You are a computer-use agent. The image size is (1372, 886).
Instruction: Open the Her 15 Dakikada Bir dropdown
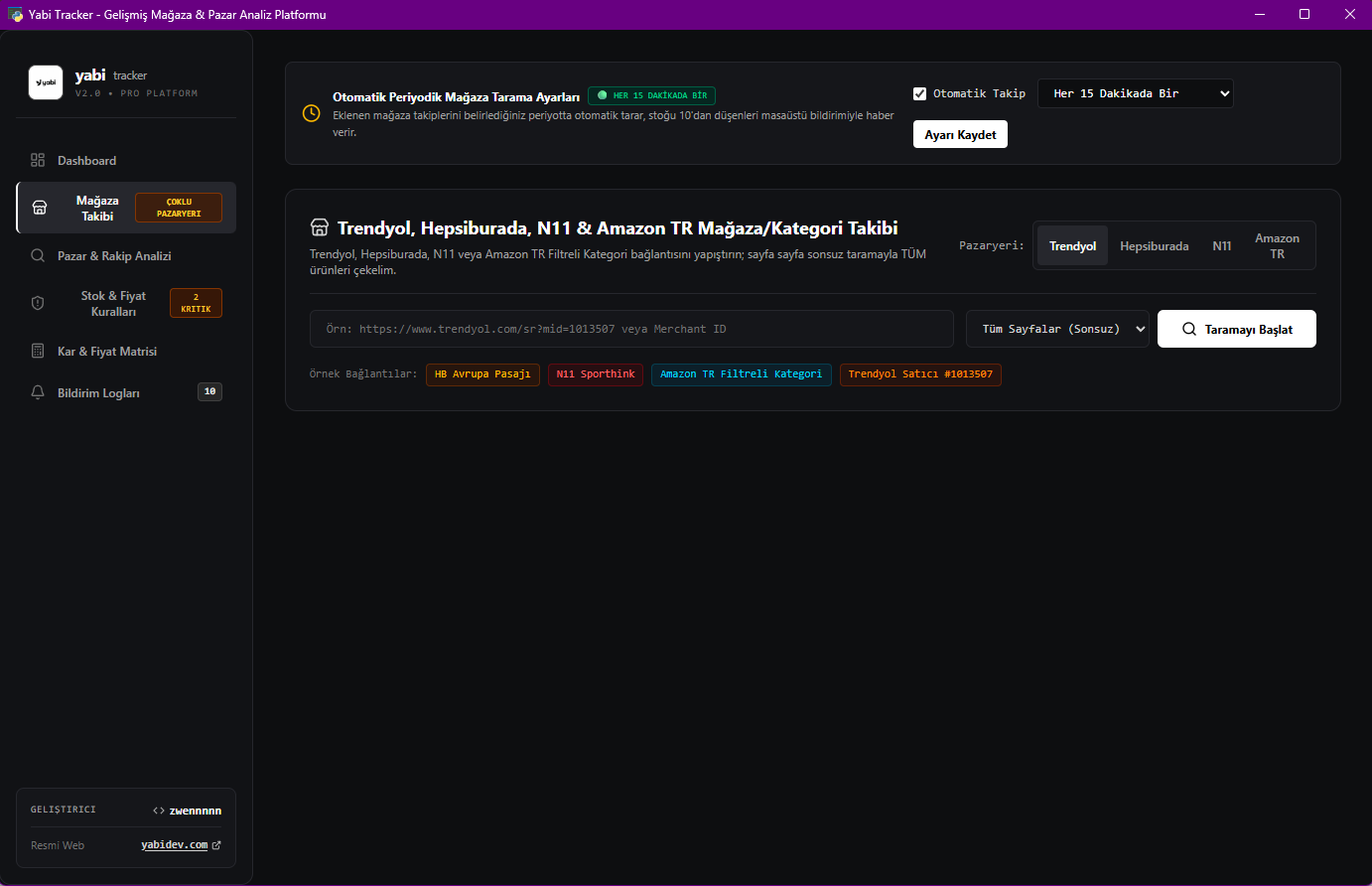point(1136,93)
